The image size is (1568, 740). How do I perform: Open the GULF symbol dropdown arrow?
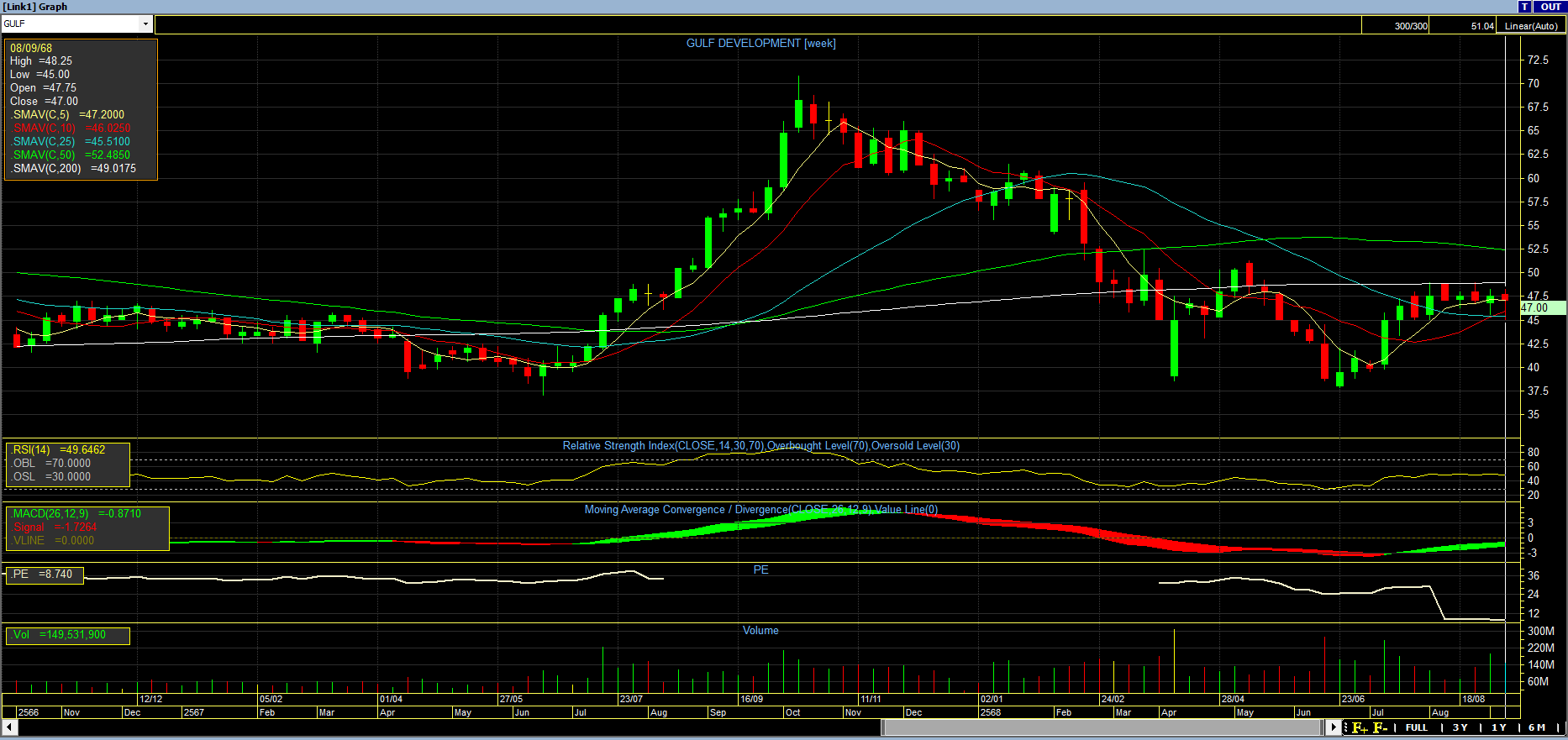tap(145, 24)
